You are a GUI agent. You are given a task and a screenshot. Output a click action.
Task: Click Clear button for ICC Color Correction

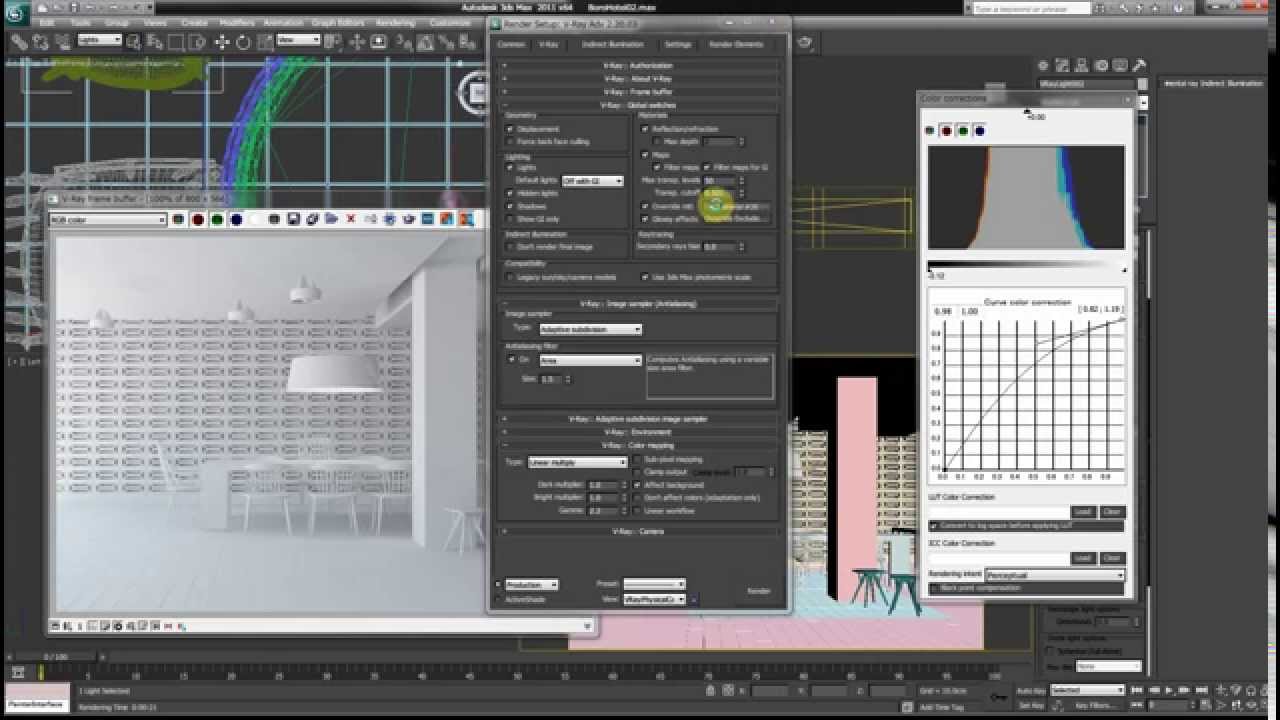click(x=1112, y=558)
